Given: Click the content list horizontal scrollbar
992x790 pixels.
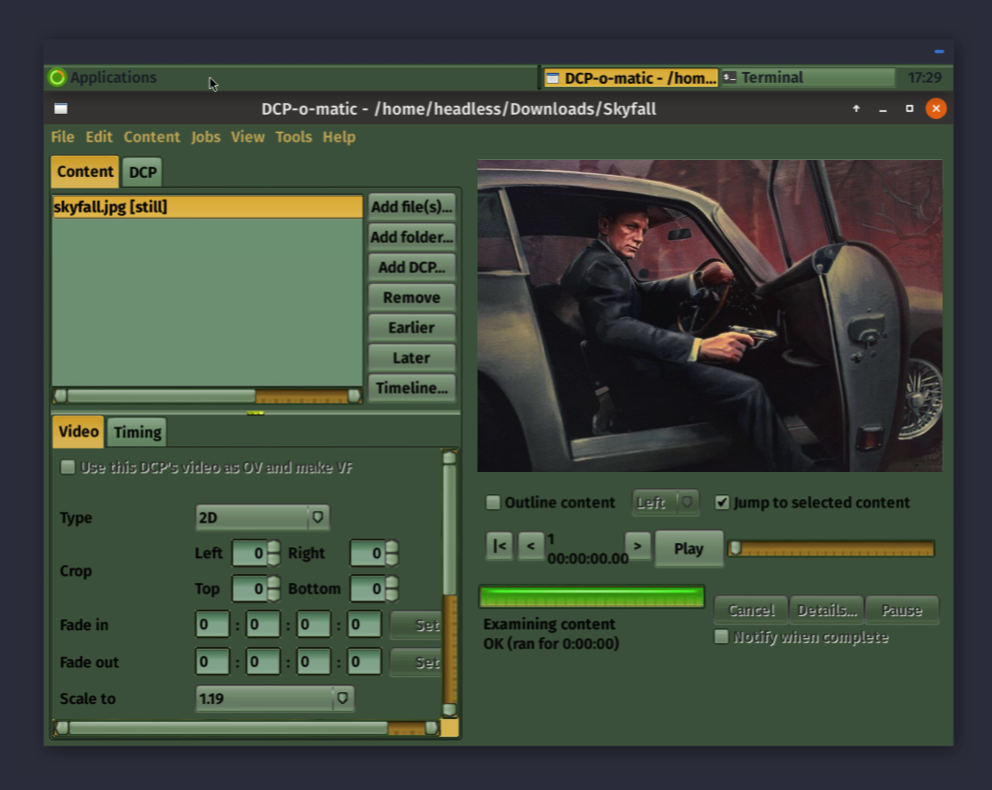Looking at the screenshot, I should point(207,396).
